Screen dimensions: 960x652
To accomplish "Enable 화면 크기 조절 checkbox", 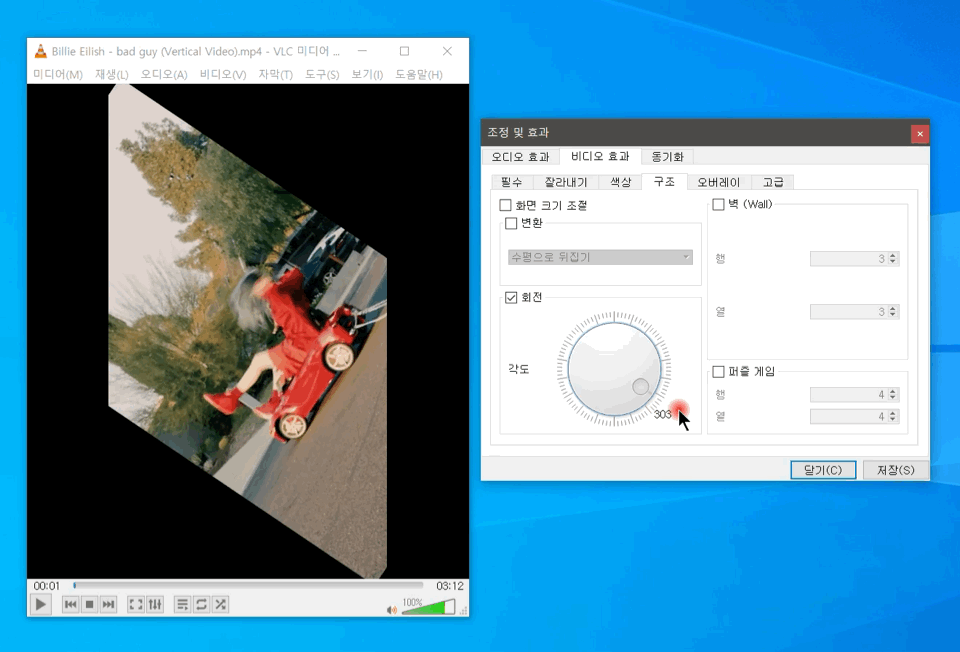I will click(x=506, y=205).
